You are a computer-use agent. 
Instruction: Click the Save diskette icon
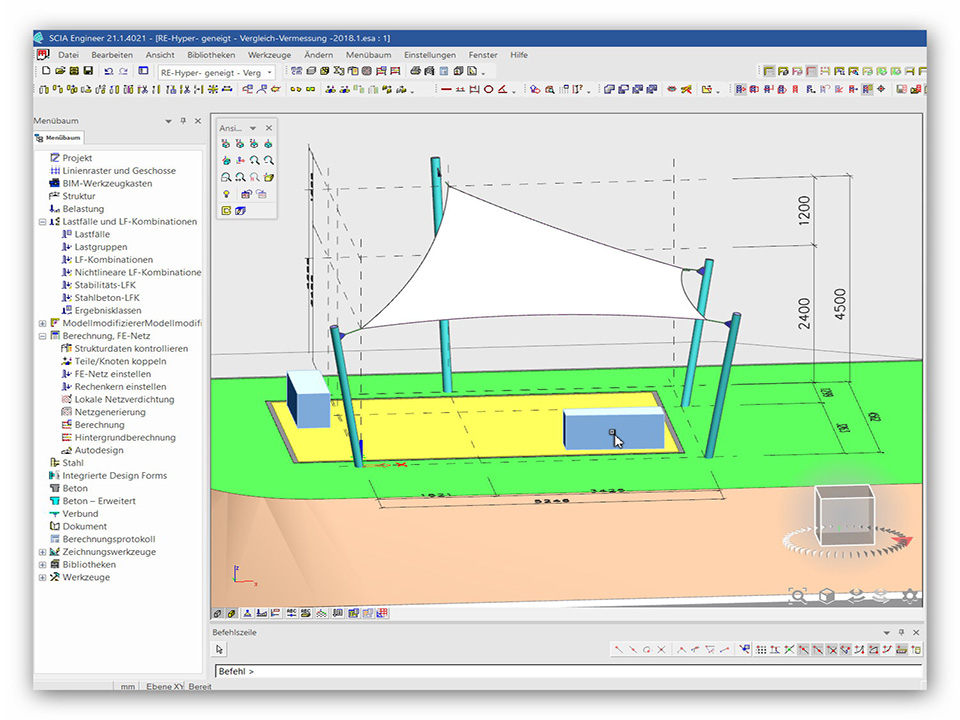coord(88,72)
